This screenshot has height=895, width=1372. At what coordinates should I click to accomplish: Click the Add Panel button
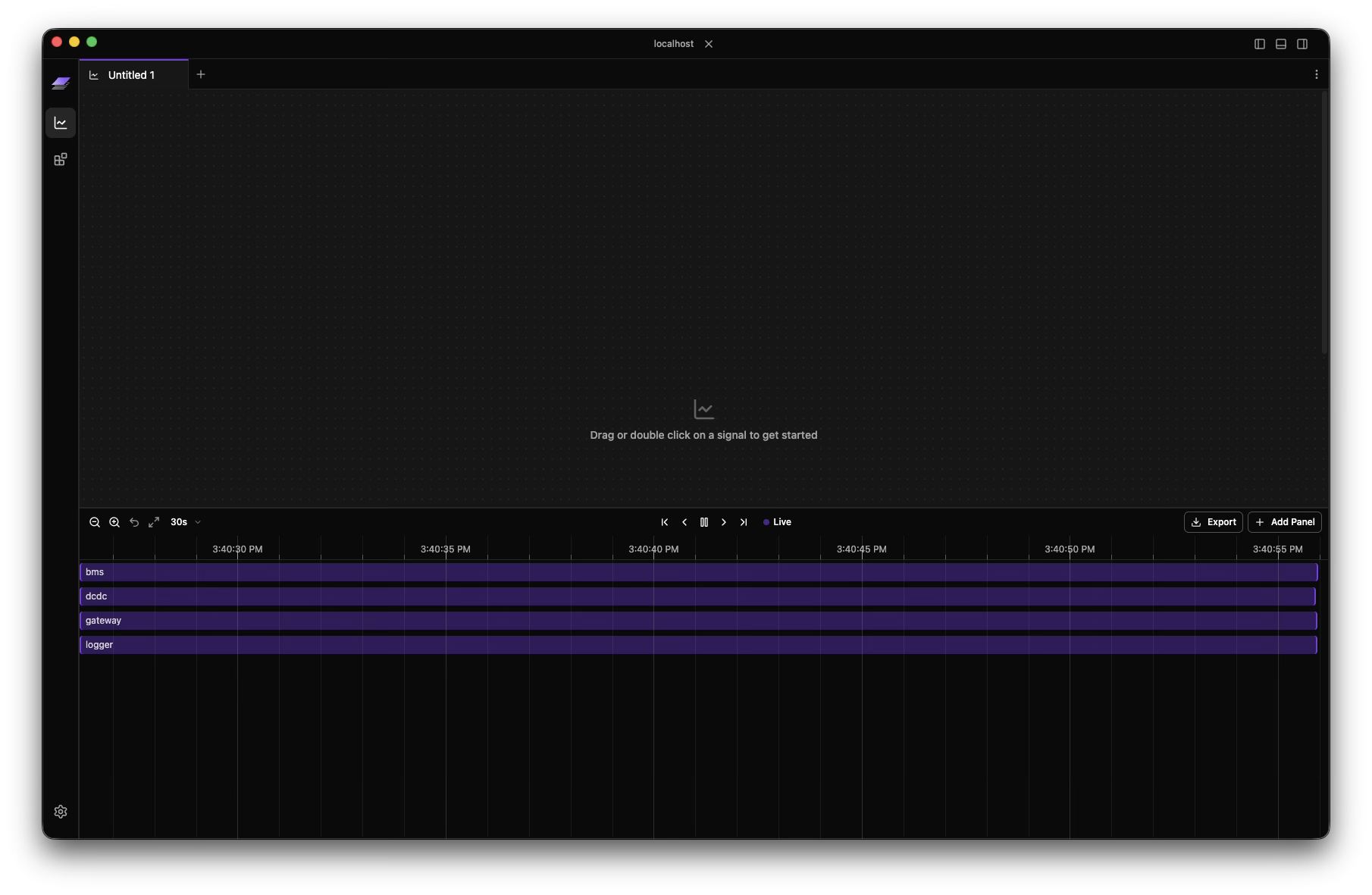tap(1286, 522)
